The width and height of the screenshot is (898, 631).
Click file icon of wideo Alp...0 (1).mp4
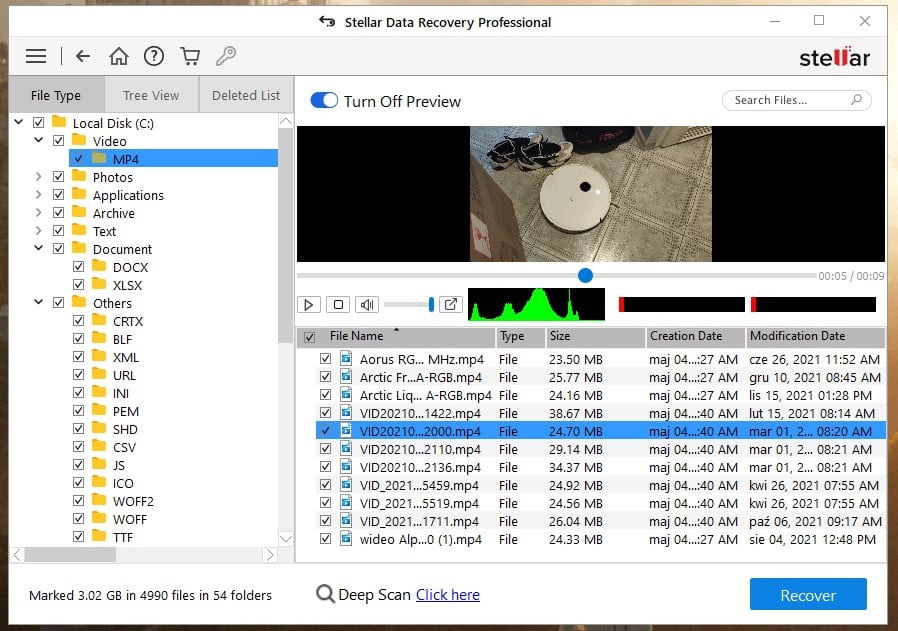(346, 539)
